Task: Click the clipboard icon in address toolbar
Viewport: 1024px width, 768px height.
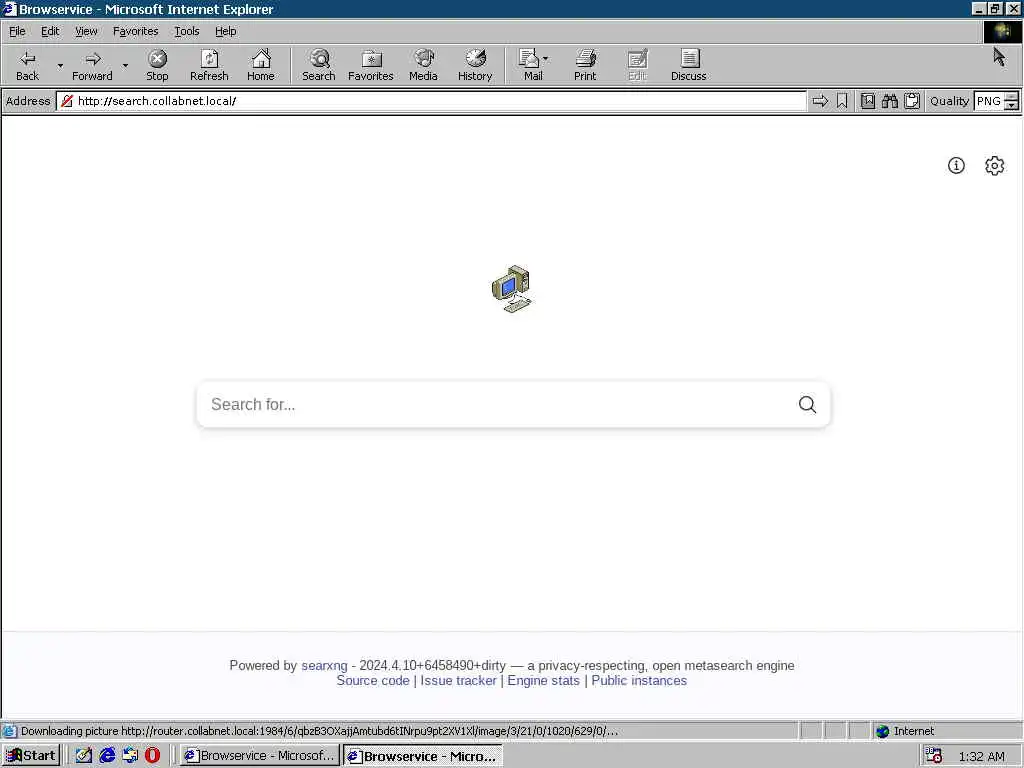Action: tap(912, 101)
